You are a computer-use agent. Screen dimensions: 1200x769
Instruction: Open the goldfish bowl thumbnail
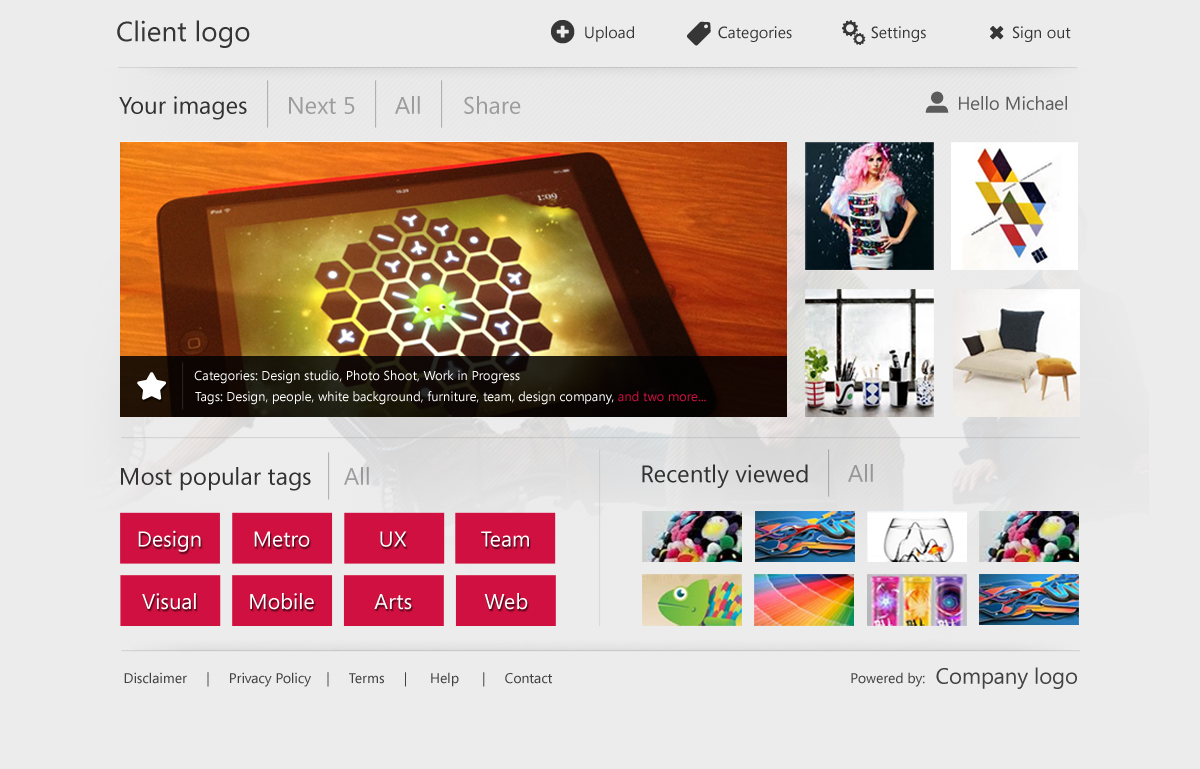[x=917, y=537]
